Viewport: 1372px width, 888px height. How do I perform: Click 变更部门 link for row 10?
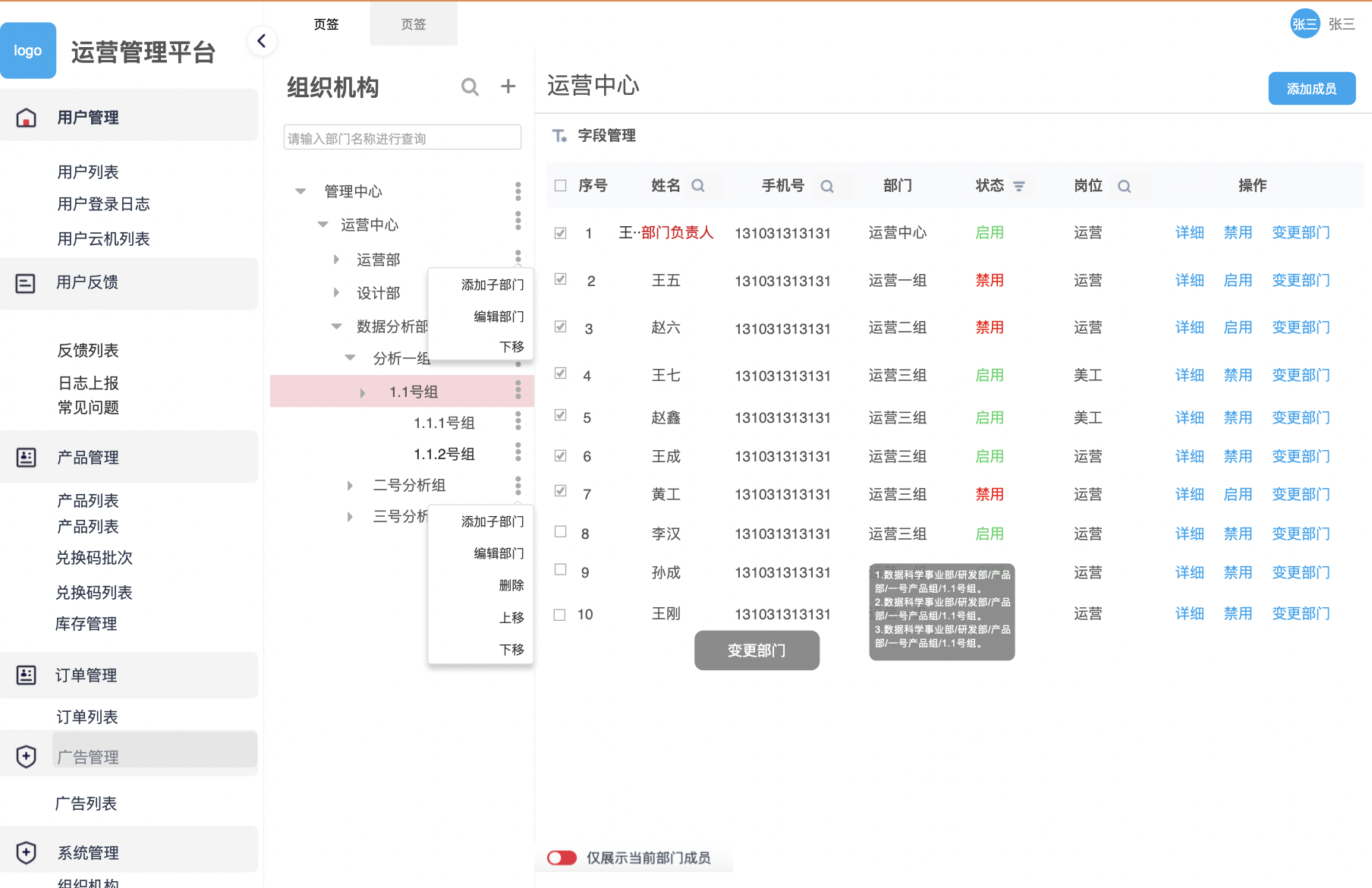(1301, 613)
